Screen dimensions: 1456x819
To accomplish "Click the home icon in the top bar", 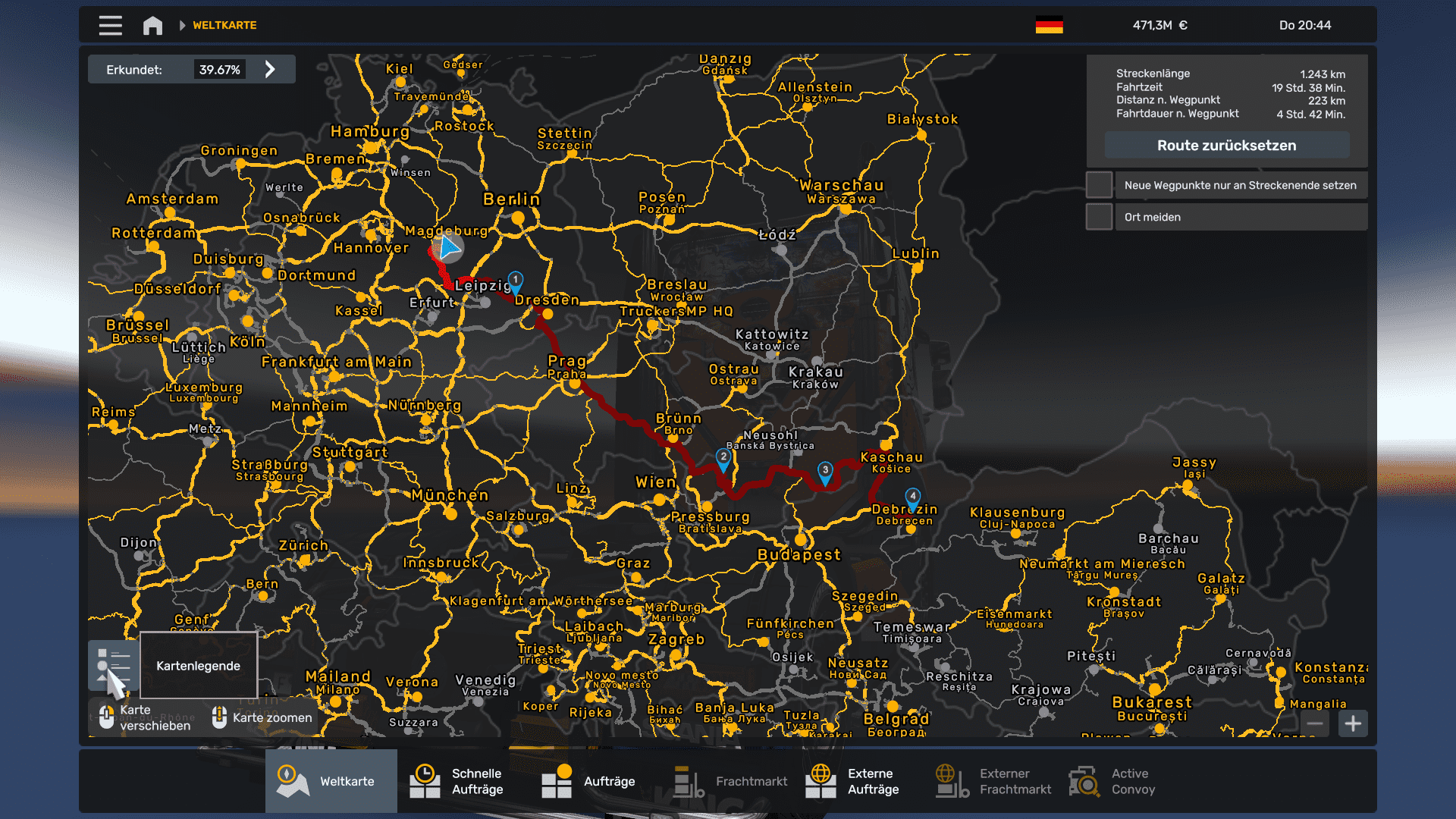I will (152, 25).
